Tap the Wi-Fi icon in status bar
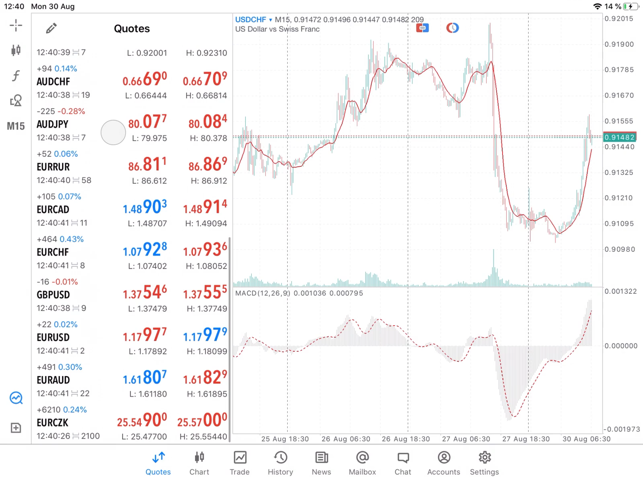This screenshot has width=643, height=482. (x=597, y=6)
